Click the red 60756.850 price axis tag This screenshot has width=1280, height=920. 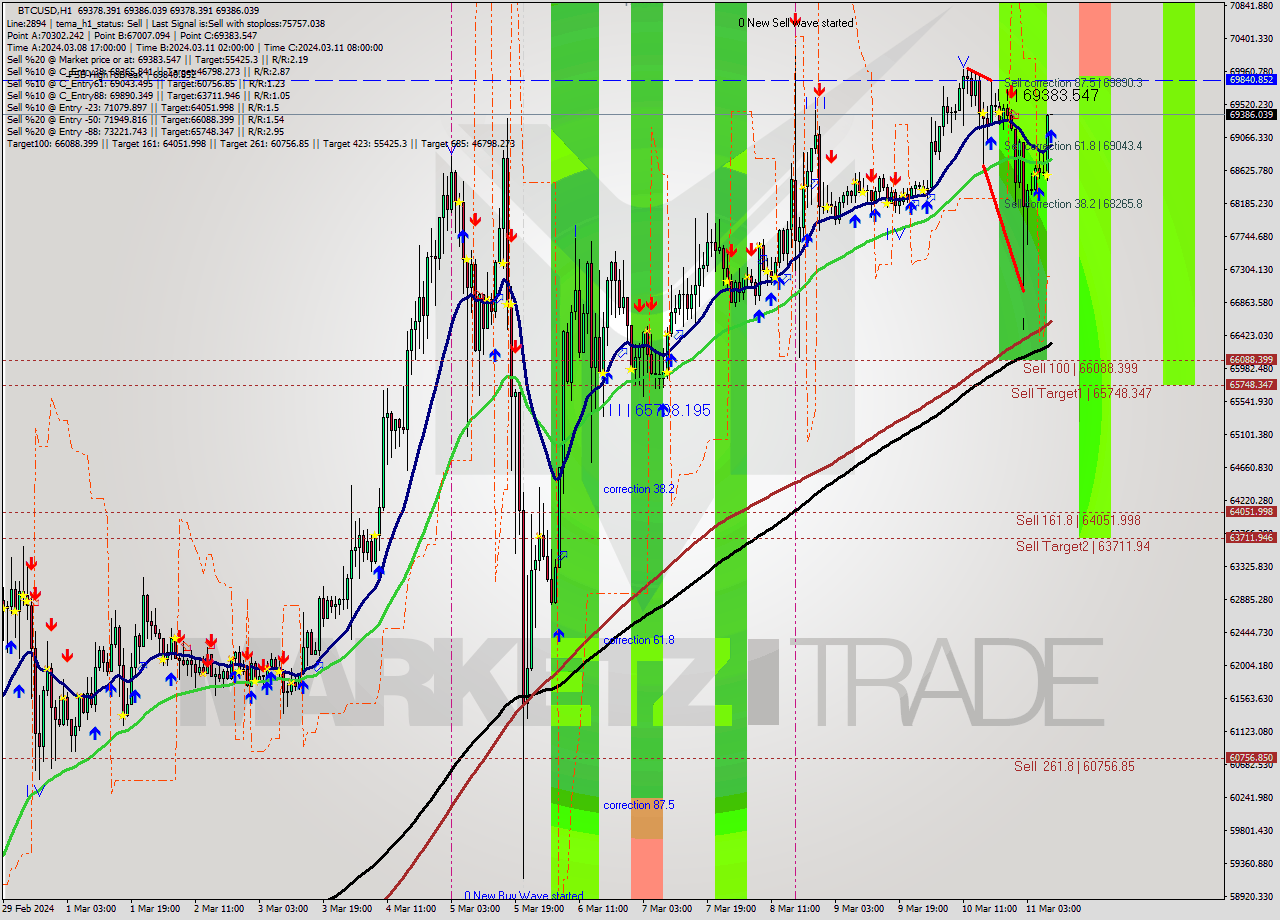click(x=1250, y=758)
